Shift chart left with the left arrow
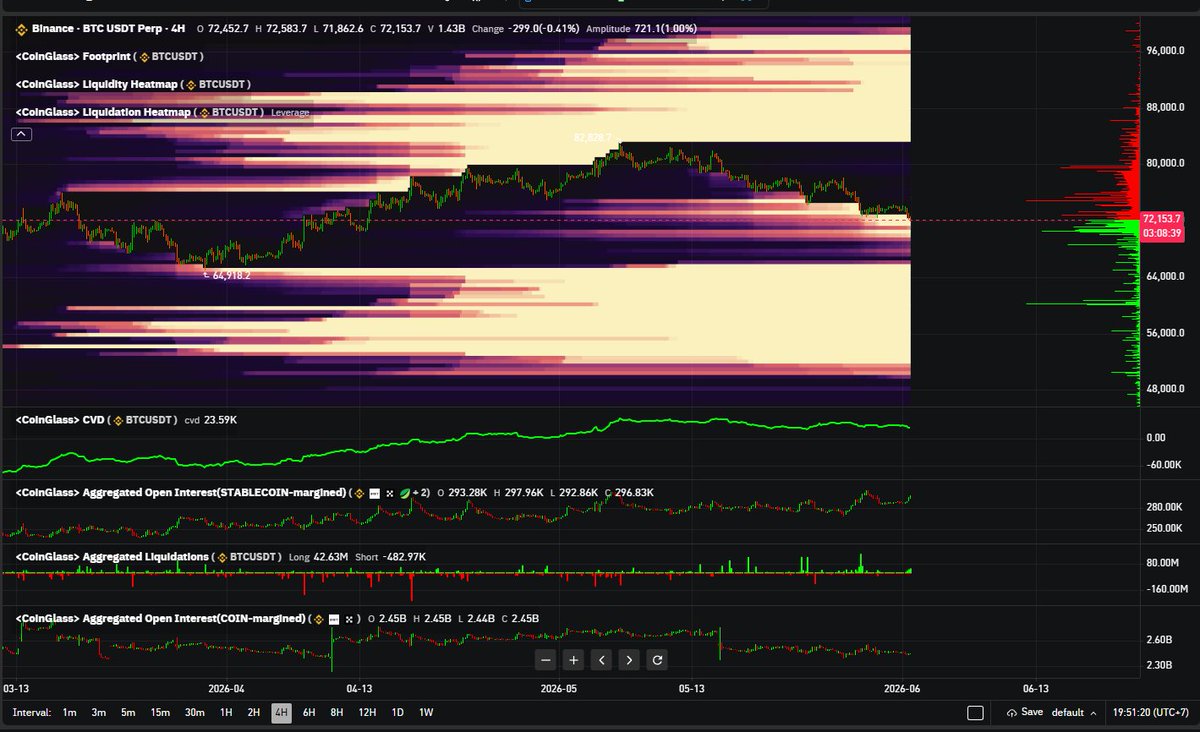This screenshot has width=1200, height=732. click(601, 659)
